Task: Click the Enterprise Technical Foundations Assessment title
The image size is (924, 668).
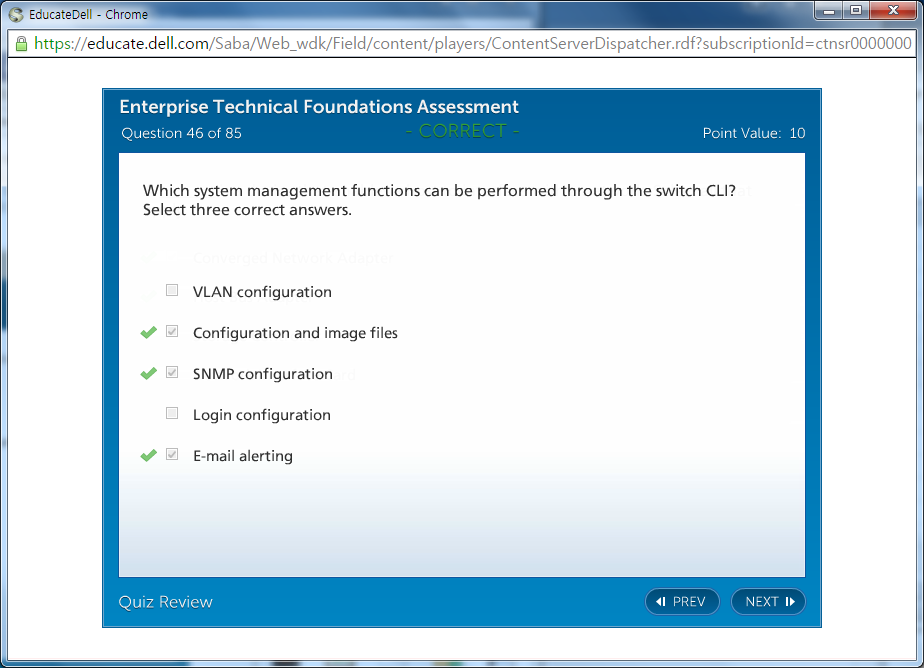Action: pos(319,107)
